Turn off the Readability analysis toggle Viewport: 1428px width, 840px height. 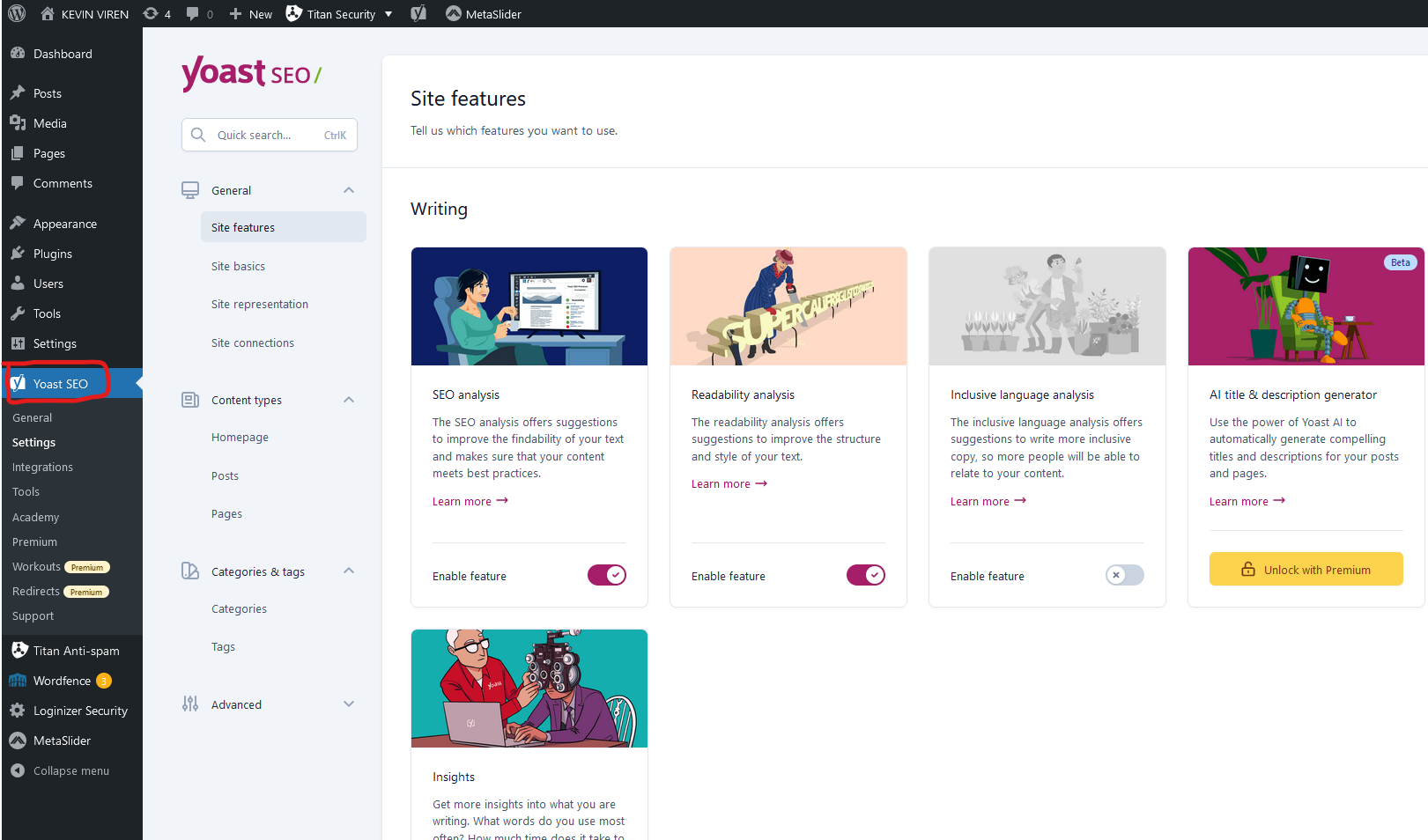[x=865, y=575]
